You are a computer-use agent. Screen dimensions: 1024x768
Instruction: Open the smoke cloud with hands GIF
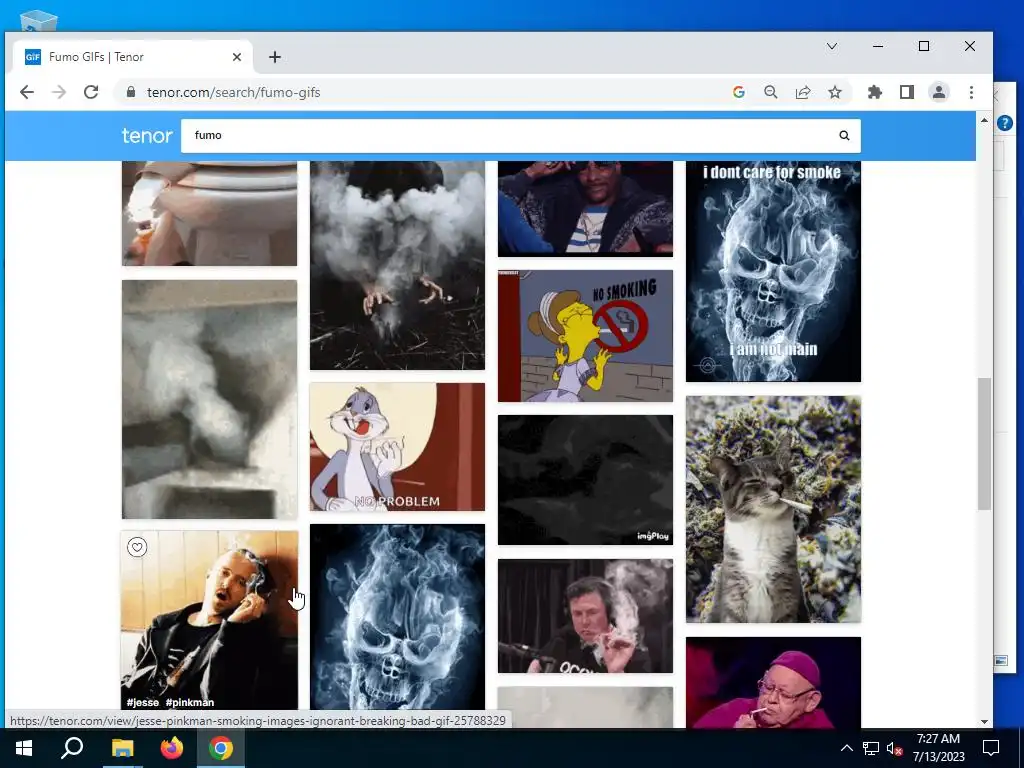[x=397, y=265]
